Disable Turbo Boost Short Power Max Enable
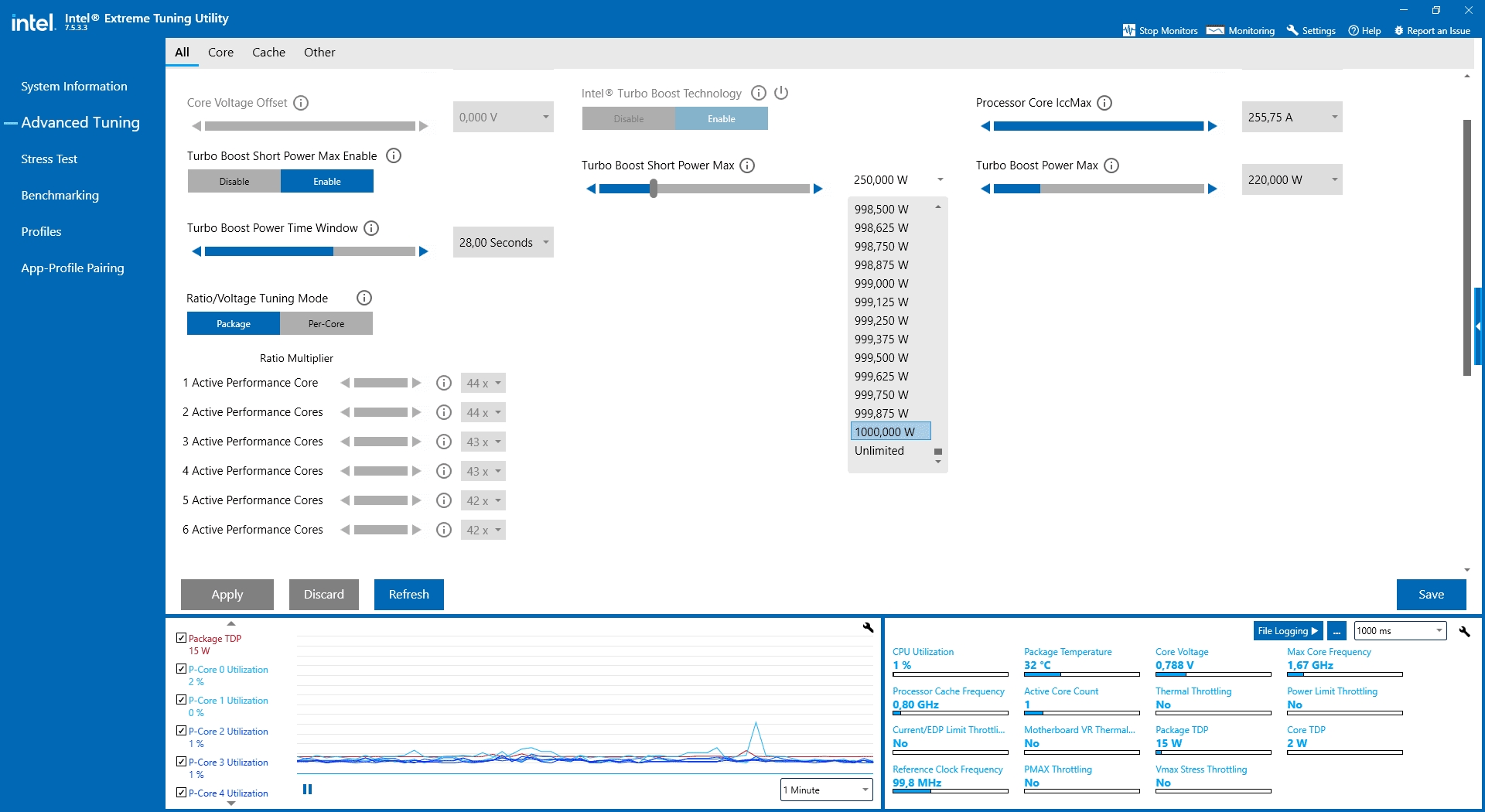Image resolution: width=1485 pixels, height=812 pixels. tap(234, 181)
